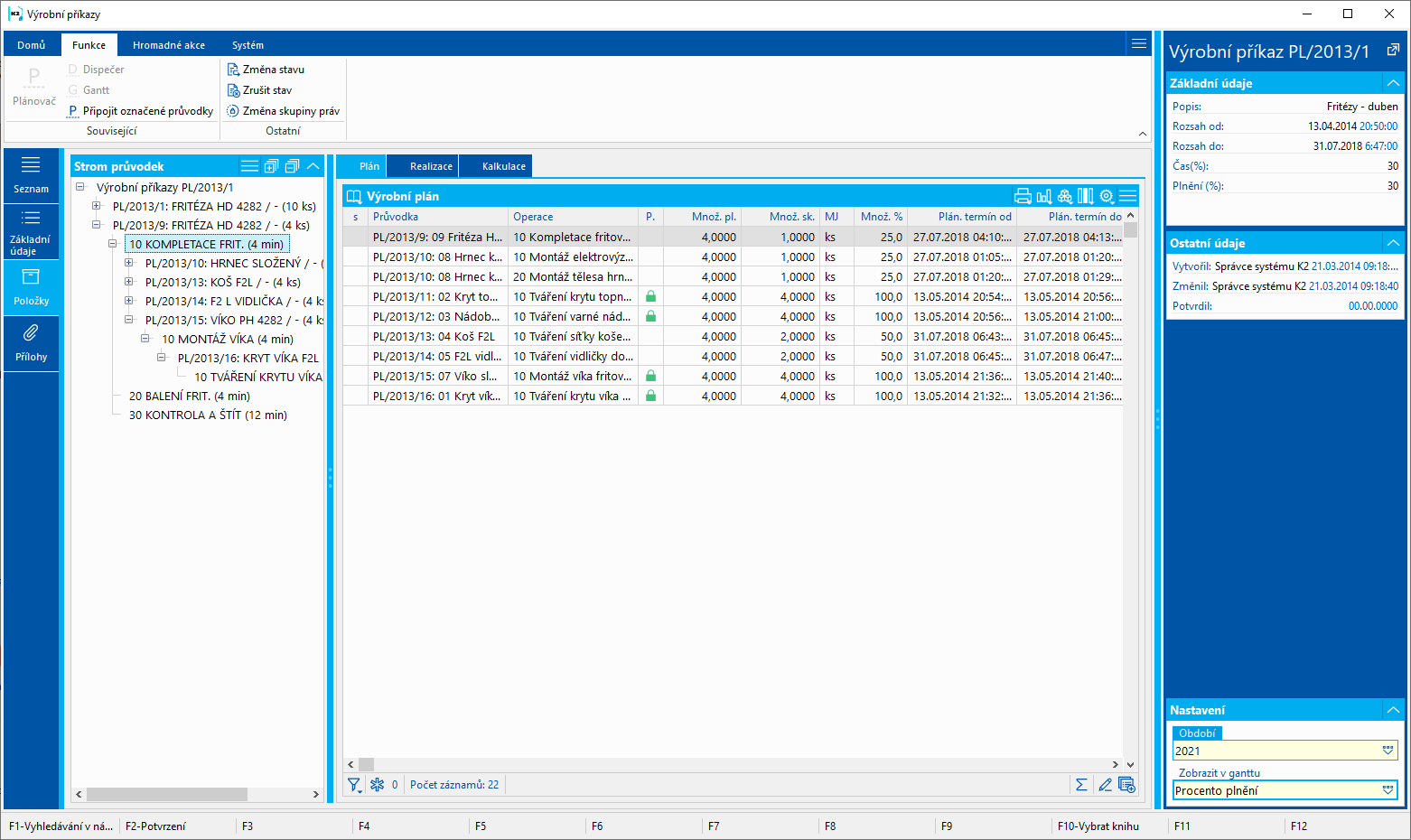Screen dimensions: 1411x840
Task: Open the hamburger menu of Výrobní plán
Action: click(x=1127, y=196)
